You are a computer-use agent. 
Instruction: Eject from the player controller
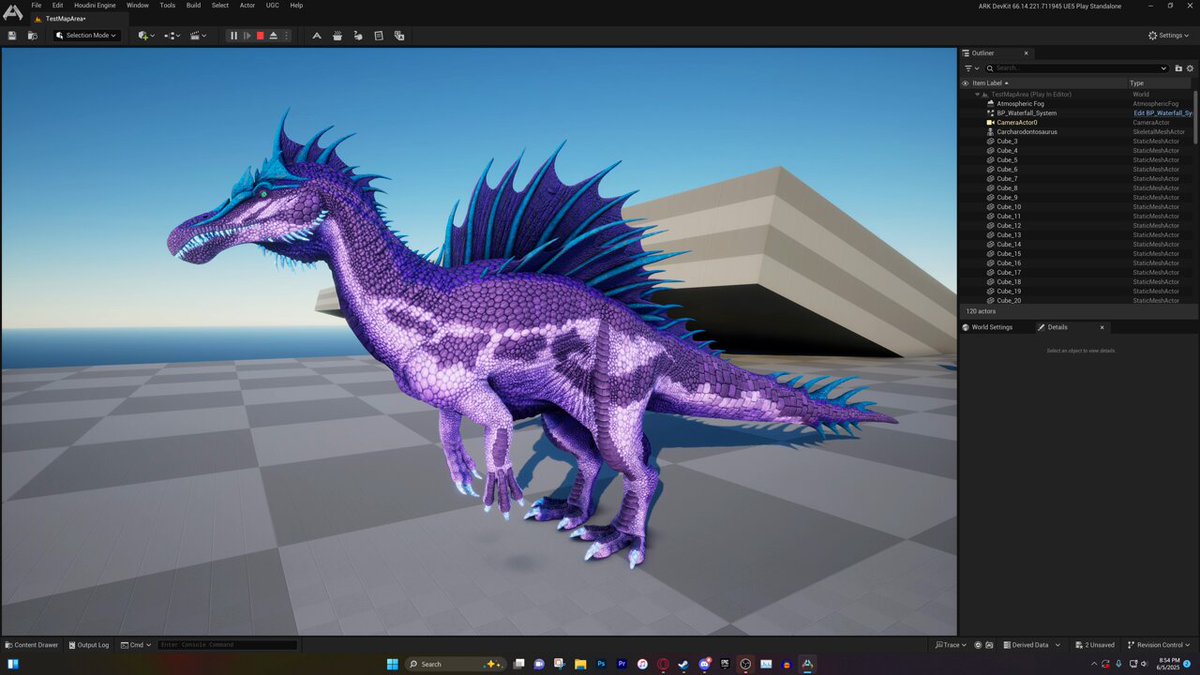coord(274,35)
